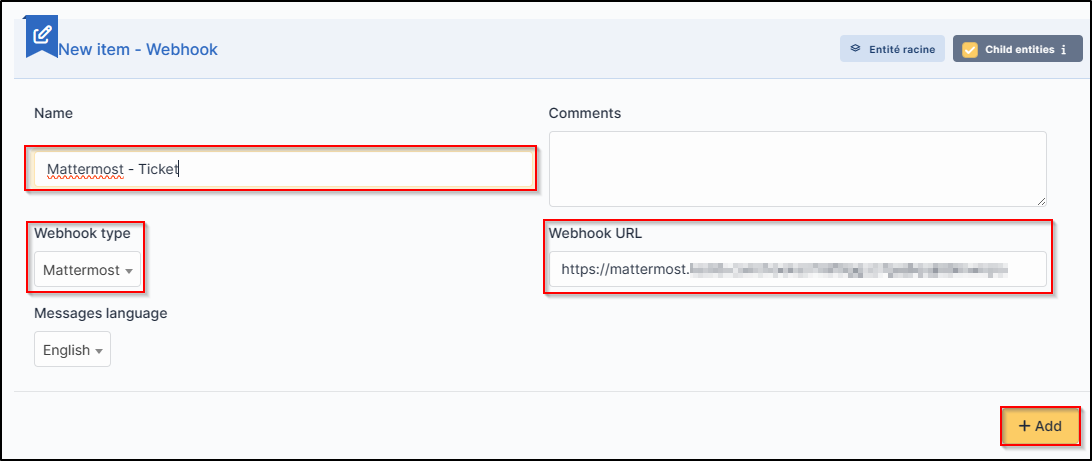Screen dimensions: 1092x461
Task: Click the Webhook type label
Action: (x=82, y=233)
